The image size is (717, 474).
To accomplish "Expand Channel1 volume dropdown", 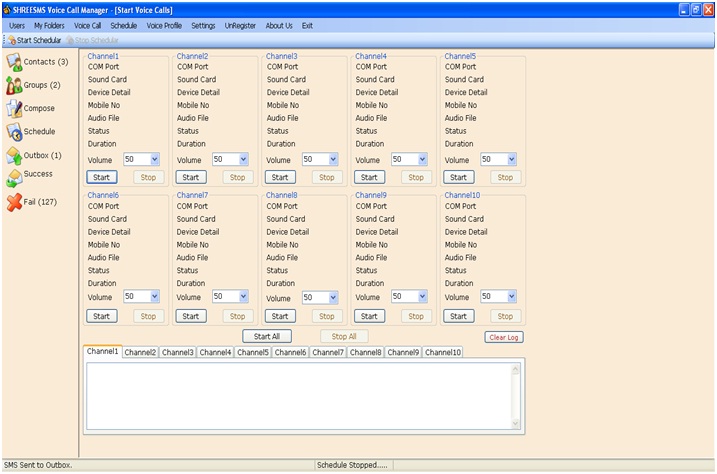I will click(155, 159).
